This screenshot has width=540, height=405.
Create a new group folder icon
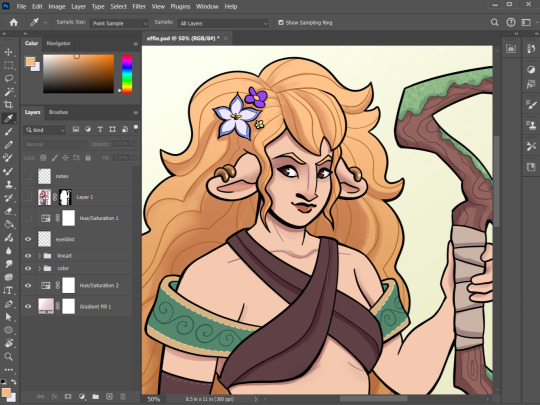(x=96, y=396)
